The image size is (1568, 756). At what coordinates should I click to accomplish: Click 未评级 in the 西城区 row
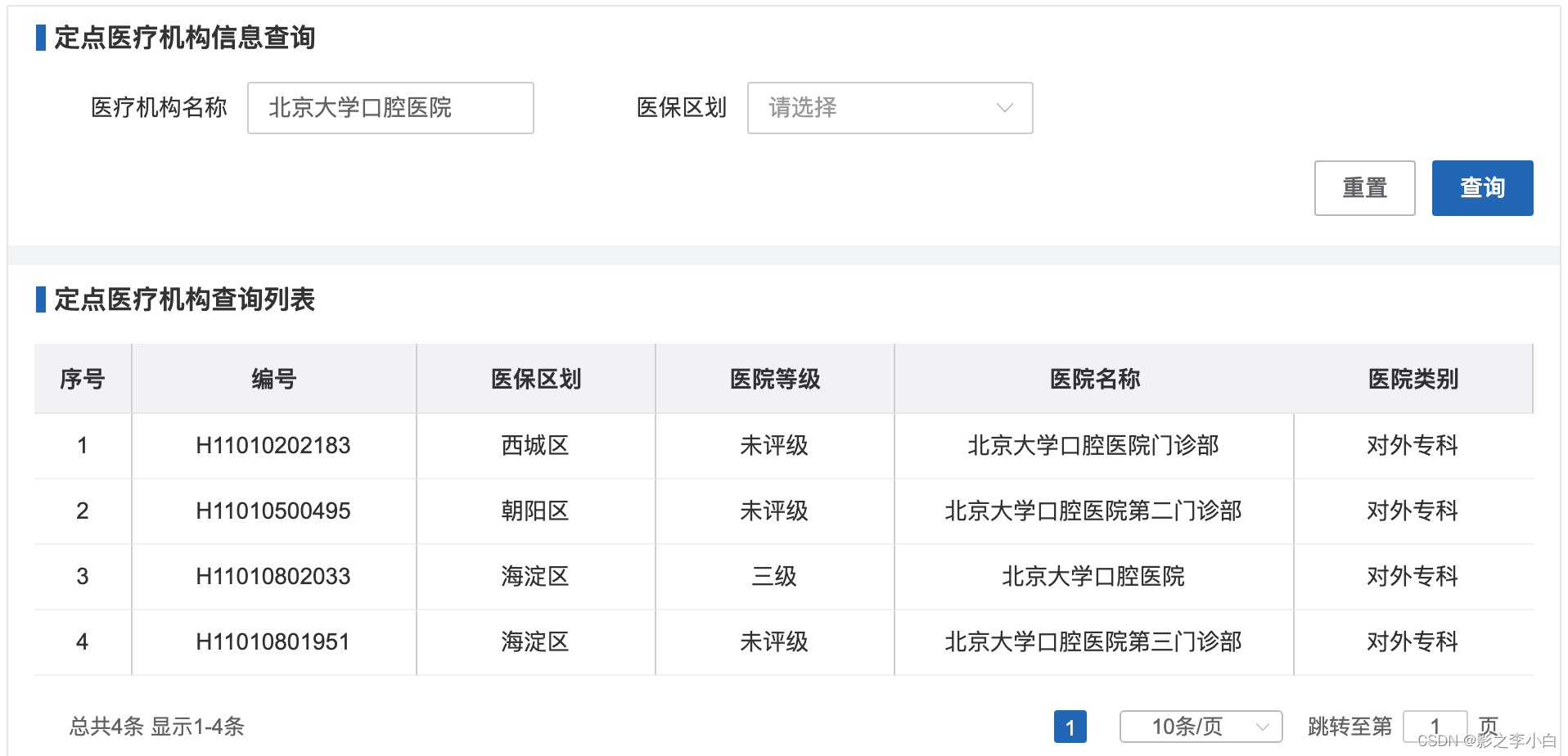point(774,445)
